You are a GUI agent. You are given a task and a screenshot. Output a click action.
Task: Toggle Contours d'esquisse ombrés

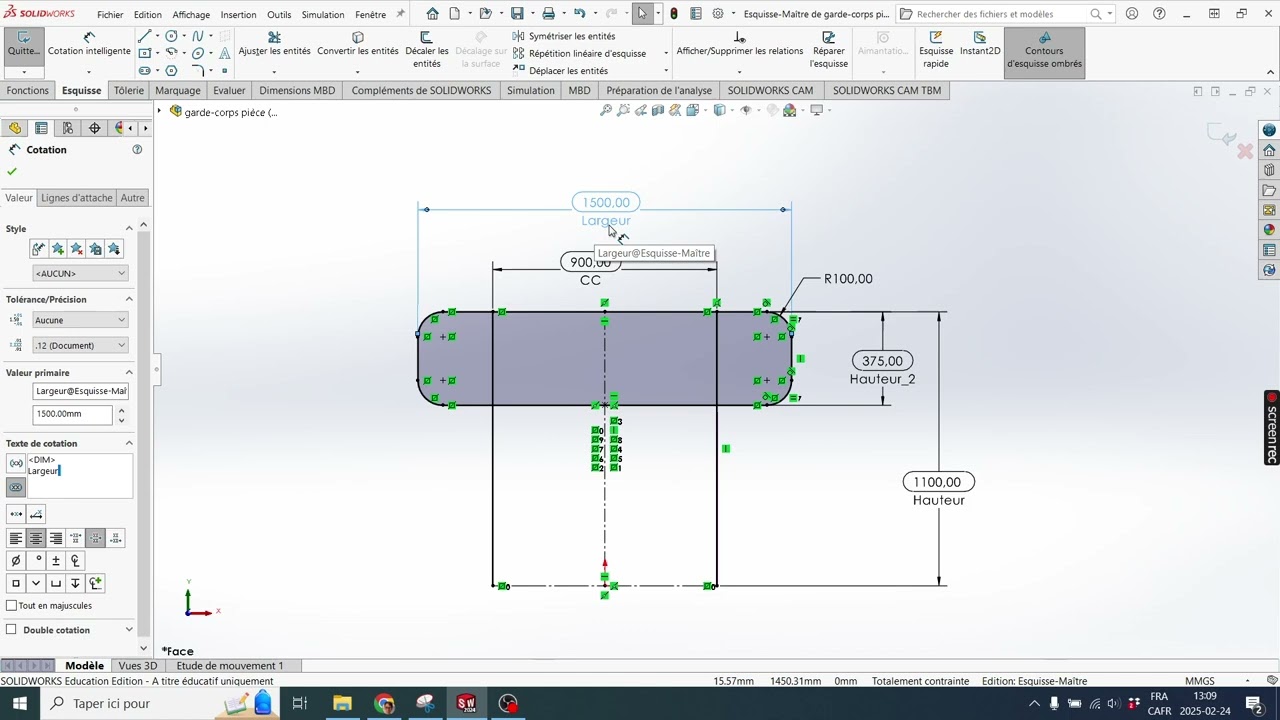(x=1044, y=51)
